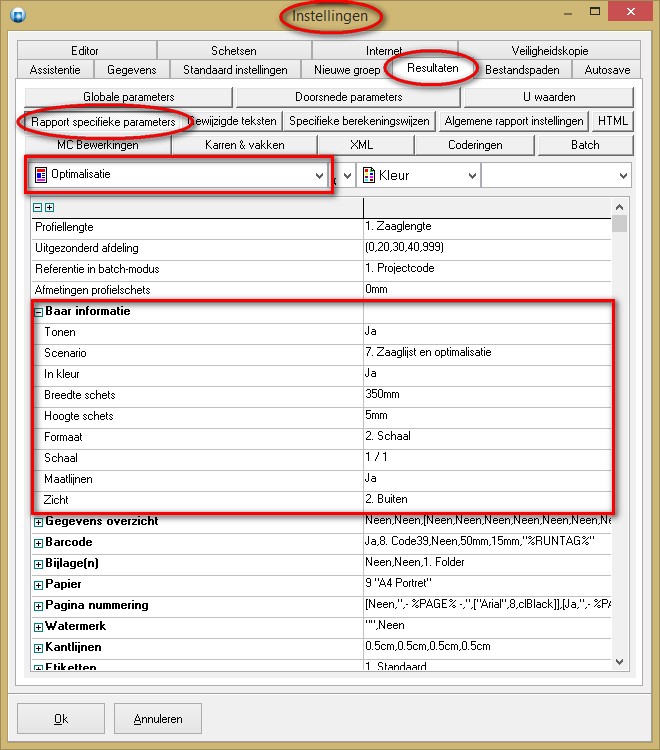660x750 pixels.
Task: Click '7. Zaaglijst en optimalisatie' value
Action: [428, 352]
